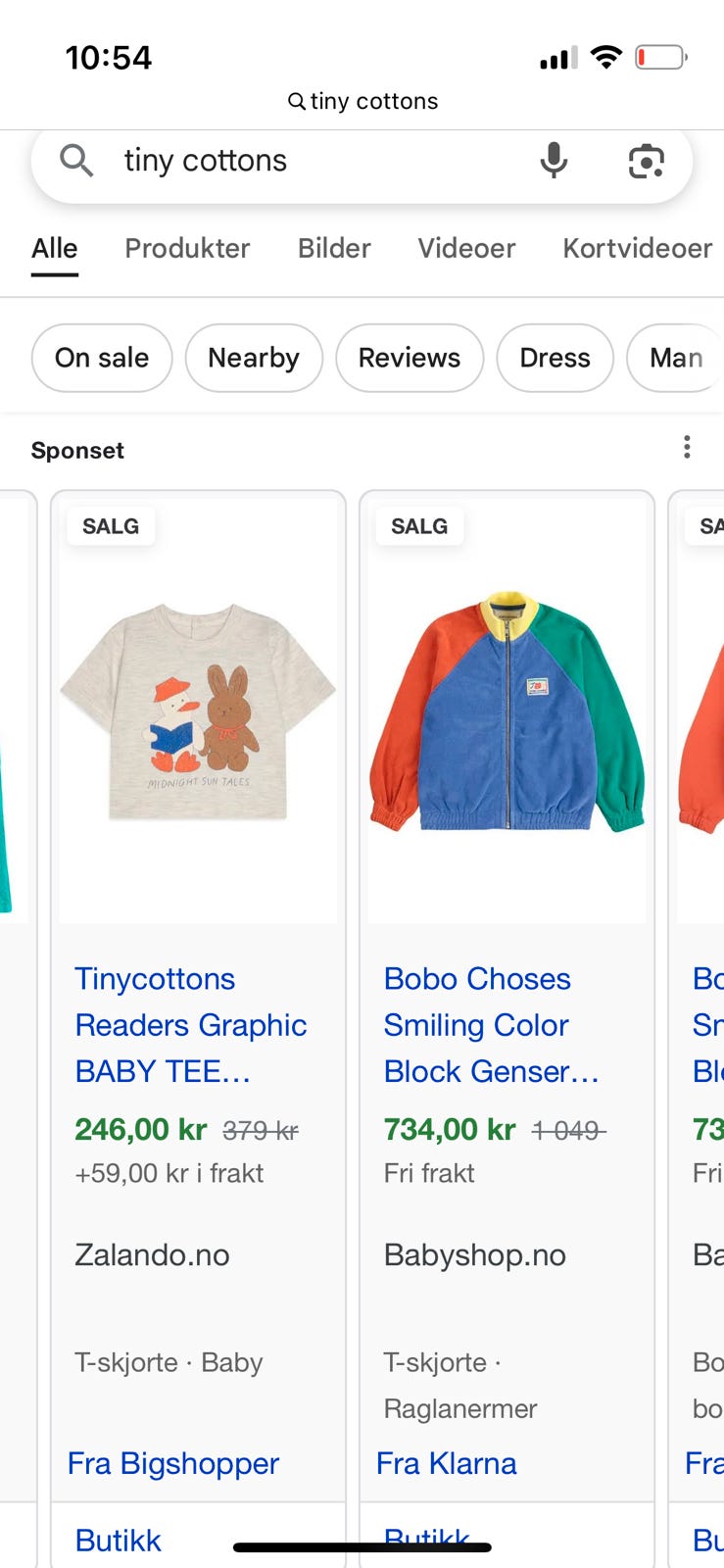724x1568 pixels.
Task: Toggle the Nearby filter chip
Action: click(x=254, y=358)
